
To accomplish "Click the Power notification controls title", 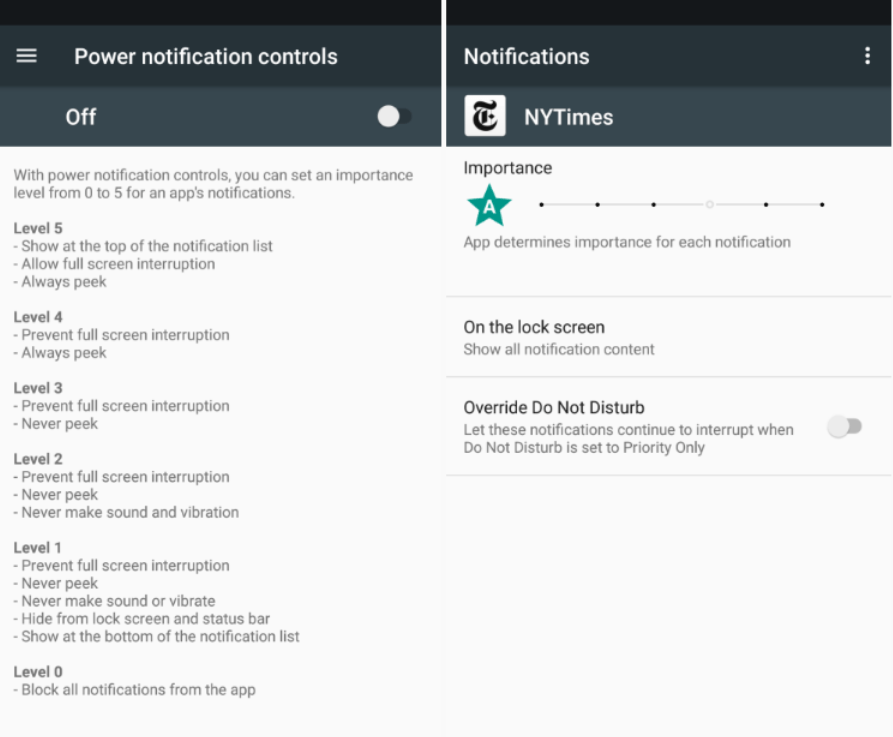I will (206, 57).
